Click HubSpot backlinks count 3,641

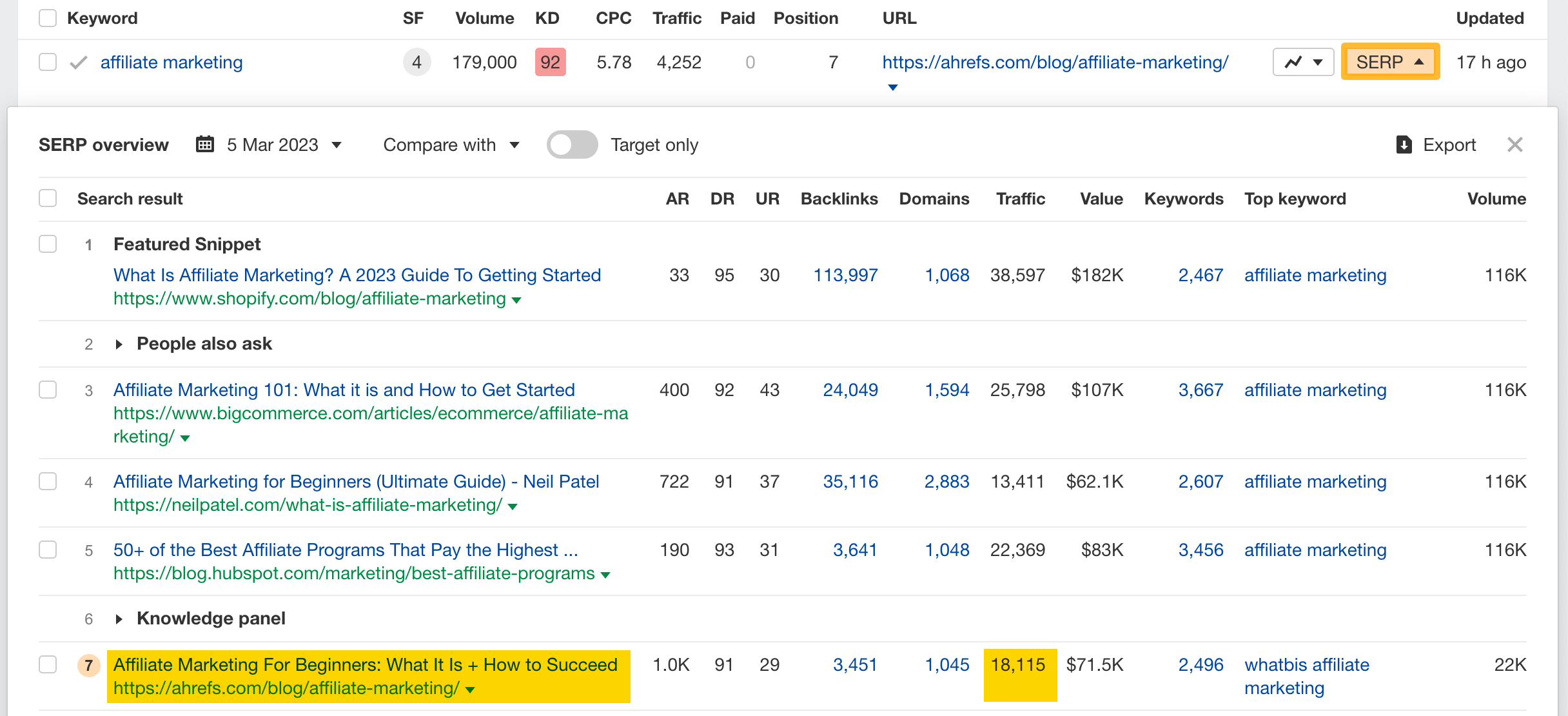tap(855, 550)
